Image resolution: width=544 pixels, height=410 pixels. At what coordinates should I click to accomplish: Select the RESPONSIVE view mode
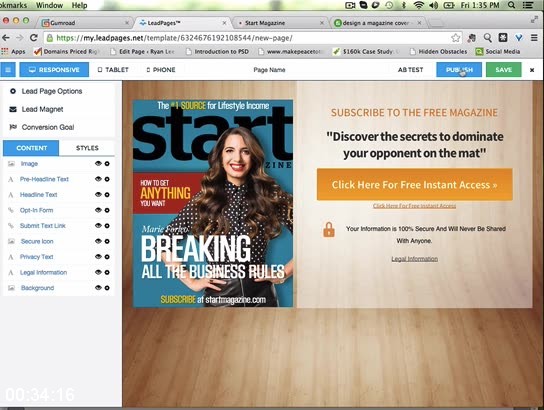coord(54,70)
